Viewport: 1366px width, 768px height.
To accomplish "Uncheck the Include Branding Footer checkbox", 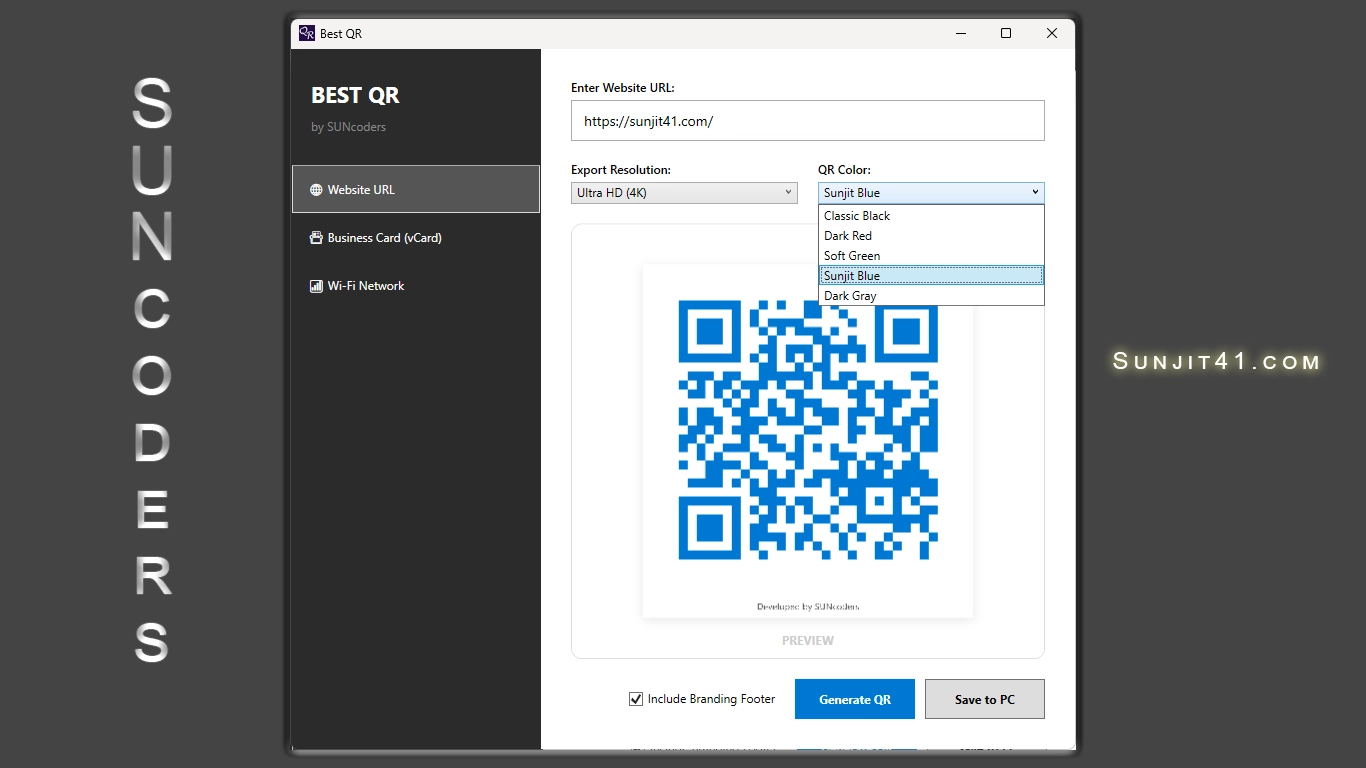I will coord(636,699).
